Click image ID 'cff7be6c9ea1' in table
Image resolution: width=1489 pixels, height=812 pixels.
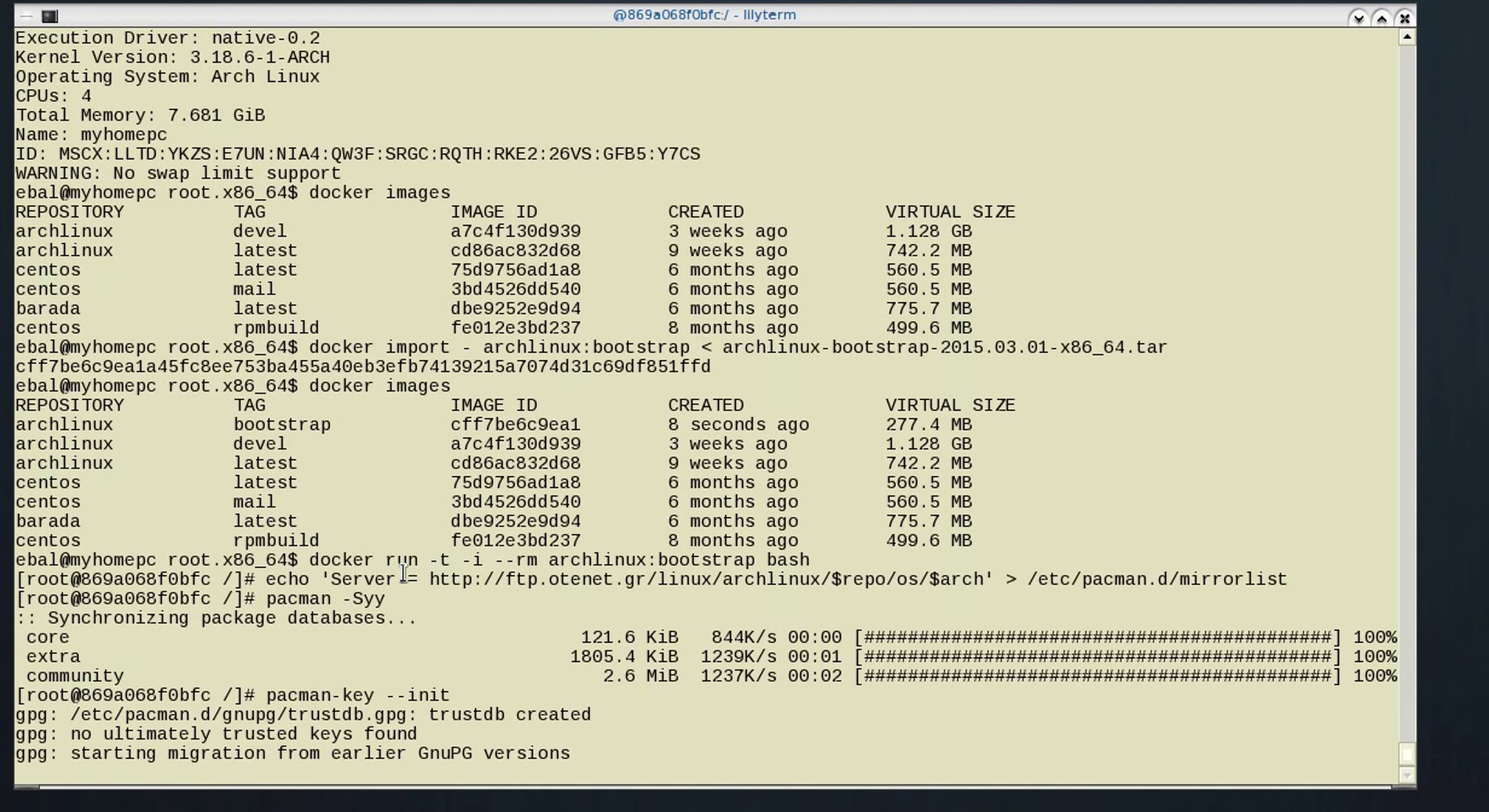coord(516,425)
